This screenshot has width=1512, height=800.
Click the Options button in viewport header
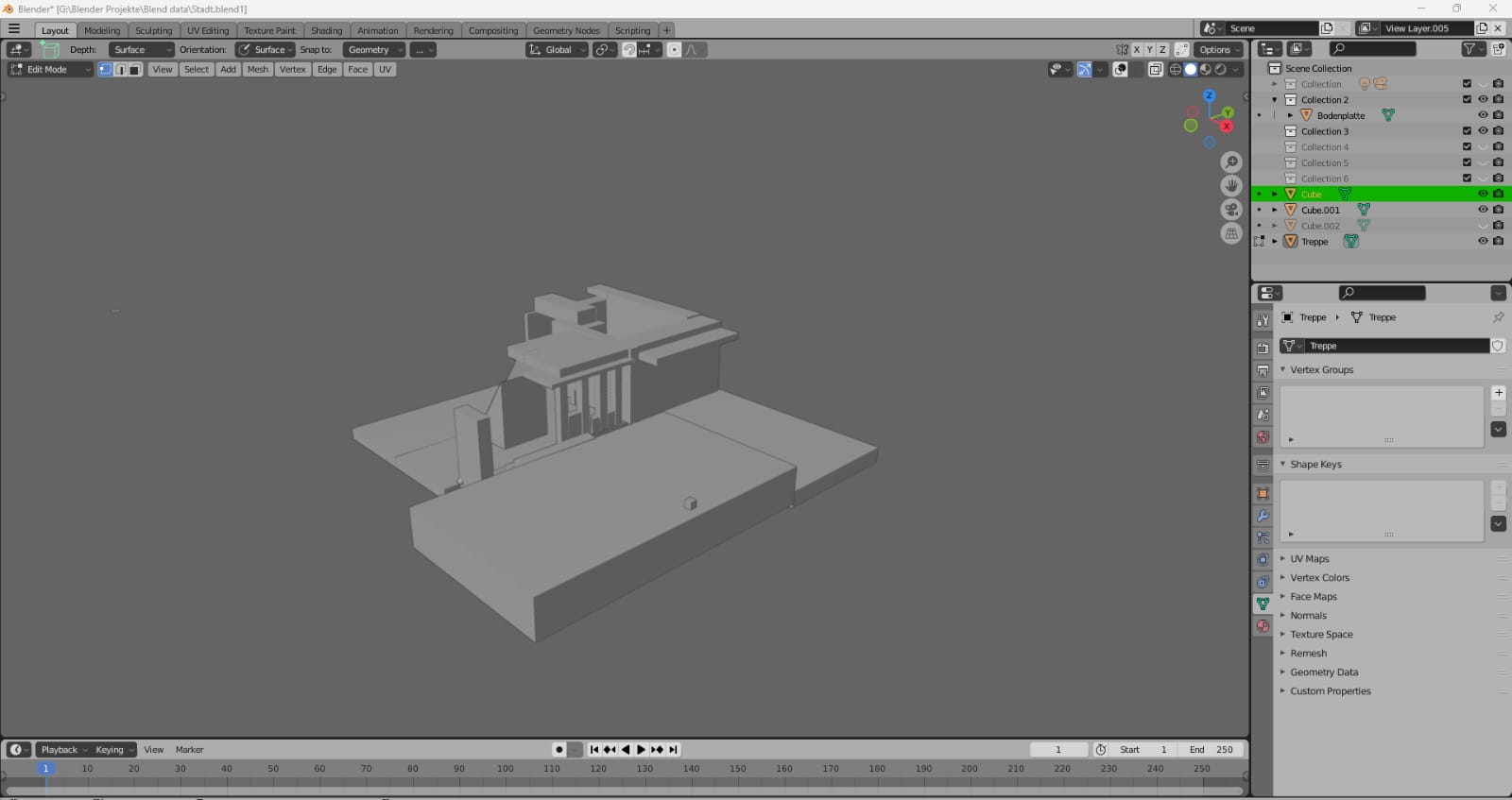pyautogui.click(x=1217, y=50)
